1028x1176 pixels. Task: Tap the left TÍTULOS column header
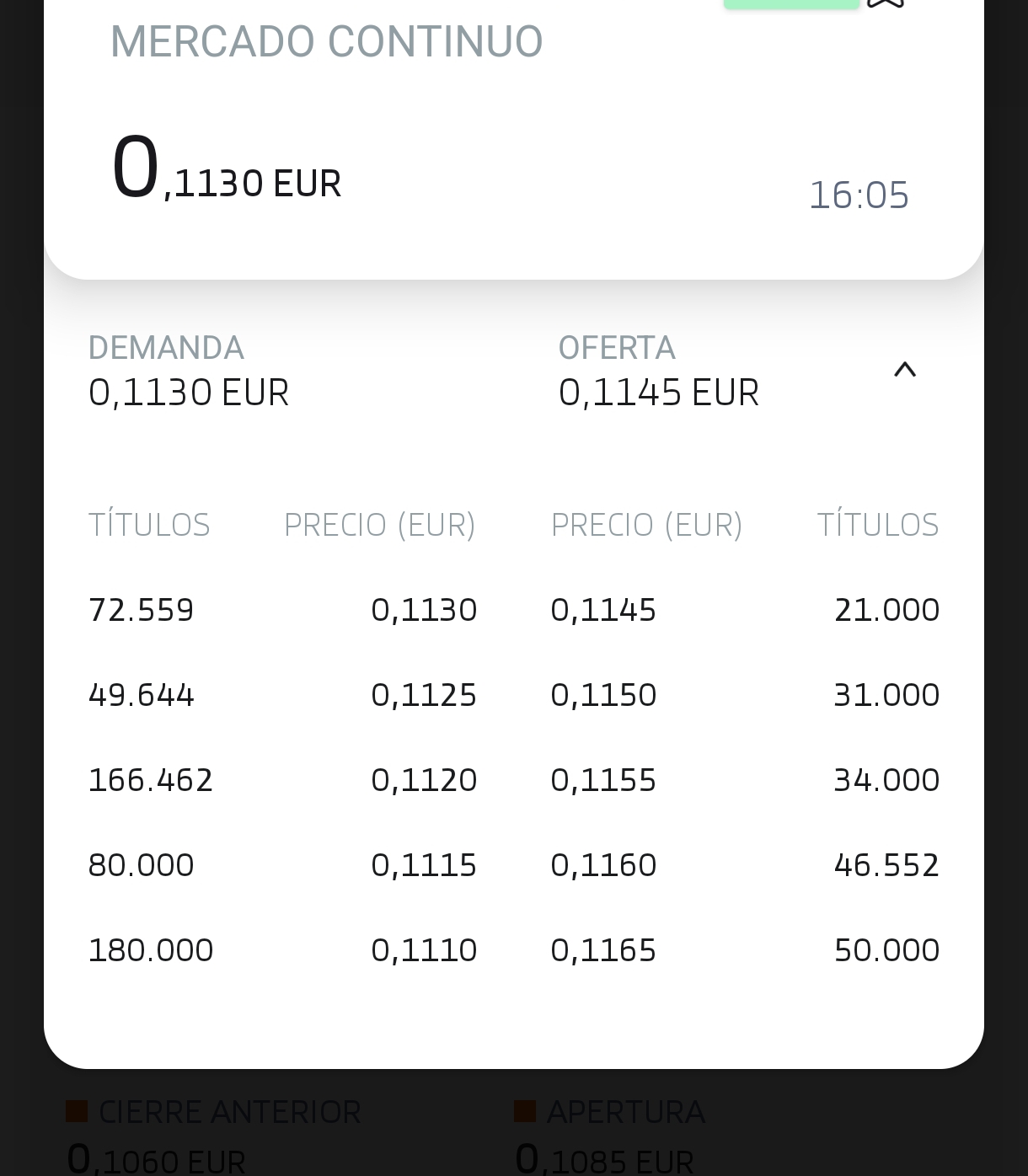click(x=149, y=525)
